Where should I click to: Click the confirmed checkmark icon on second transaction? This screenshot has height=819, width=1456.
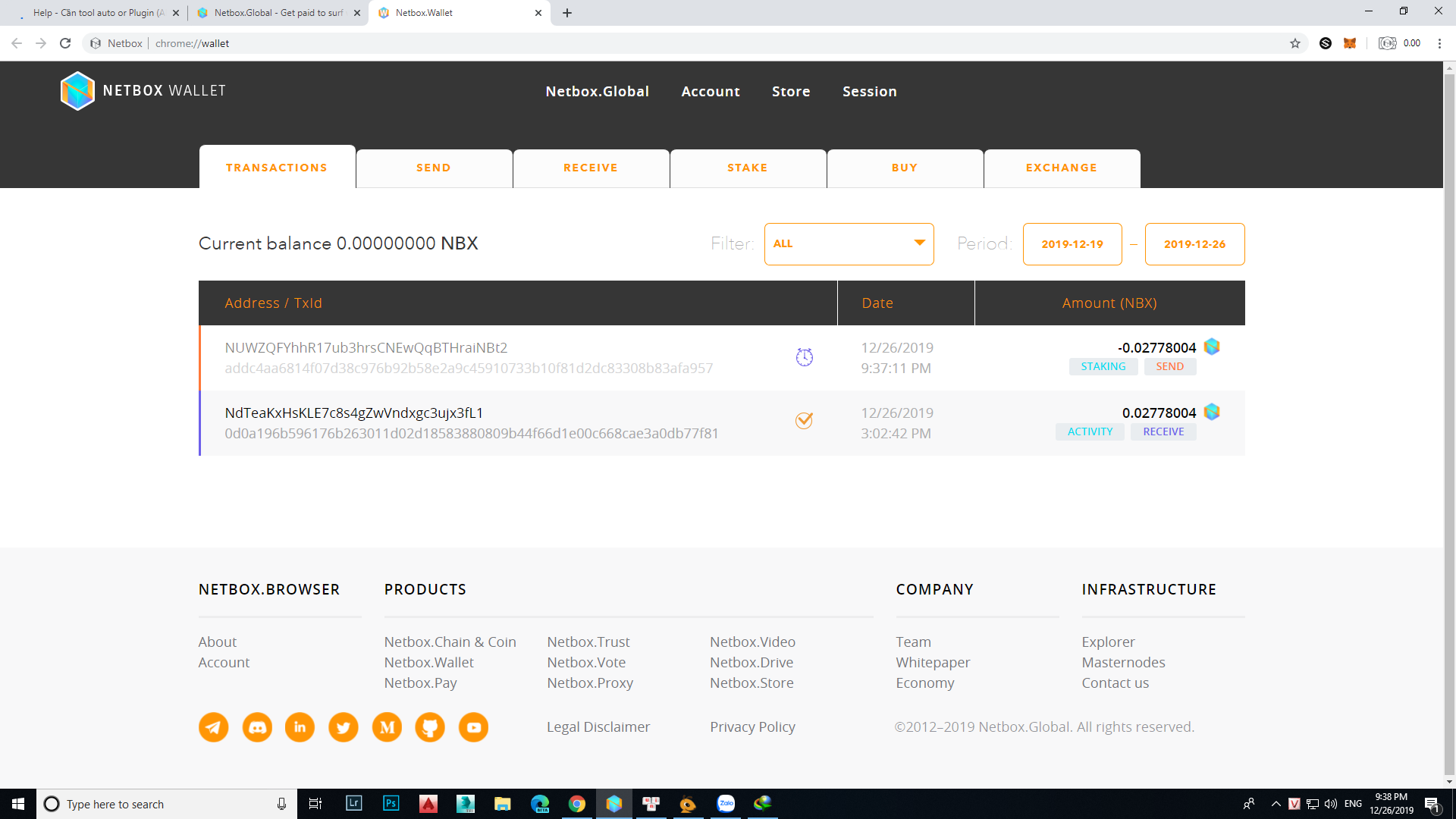click(804, 420)
